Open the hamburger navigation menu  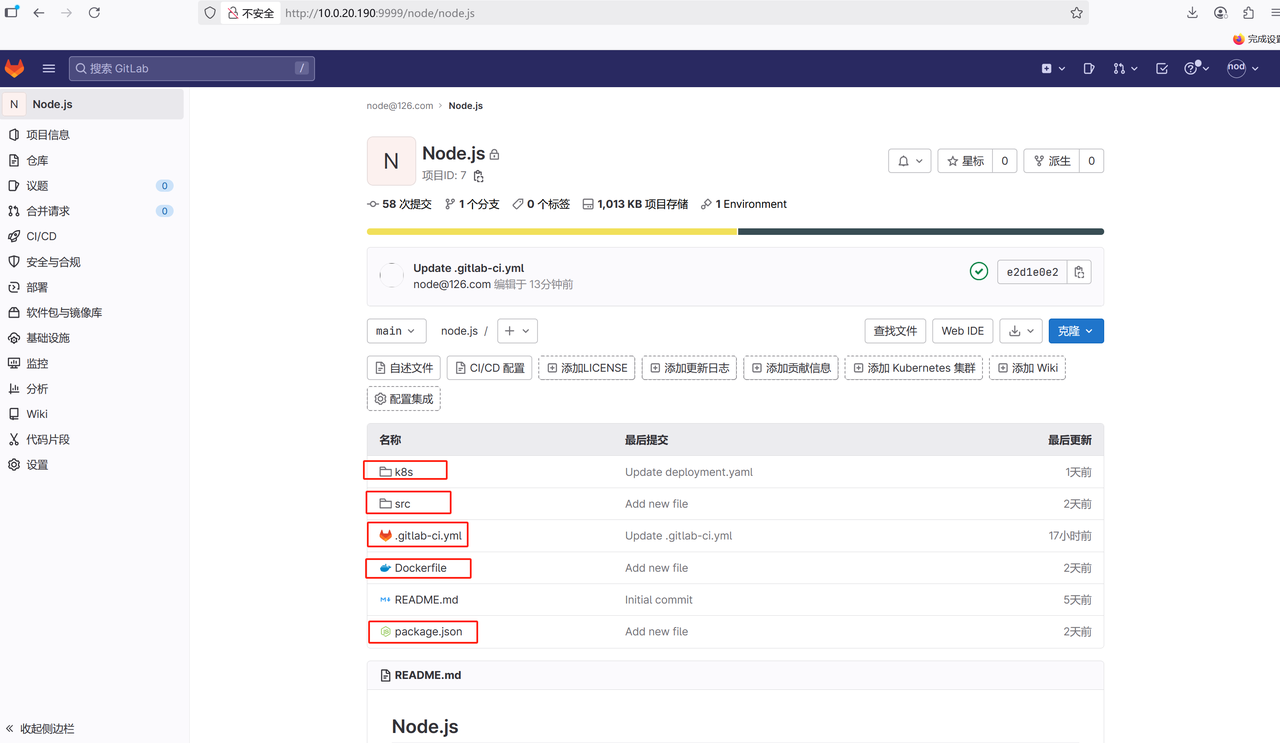pos(48,68)
